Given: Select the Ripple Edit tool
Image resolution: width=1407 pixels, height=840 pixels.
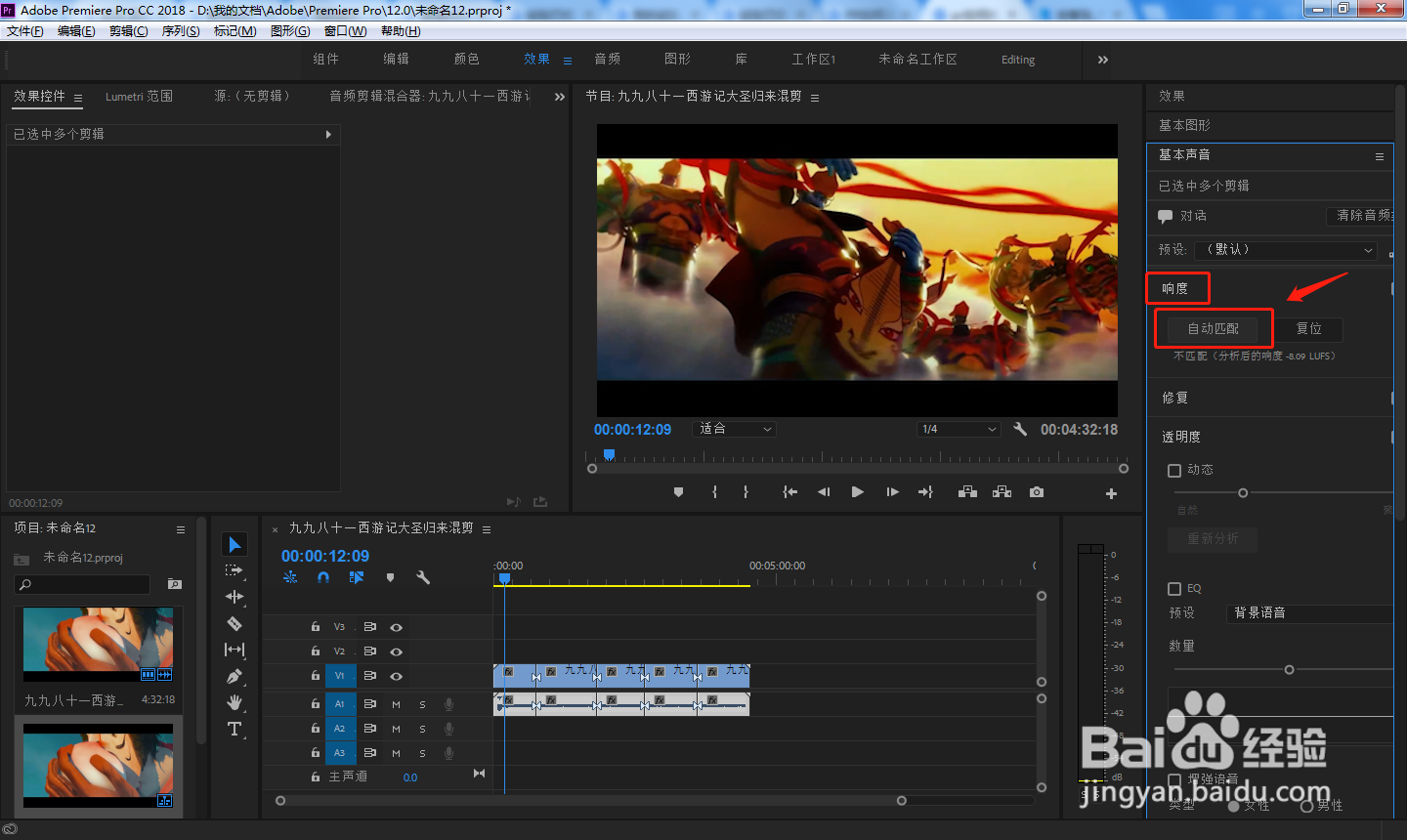Looking at the screenshot, I should (x=234, y=597).
